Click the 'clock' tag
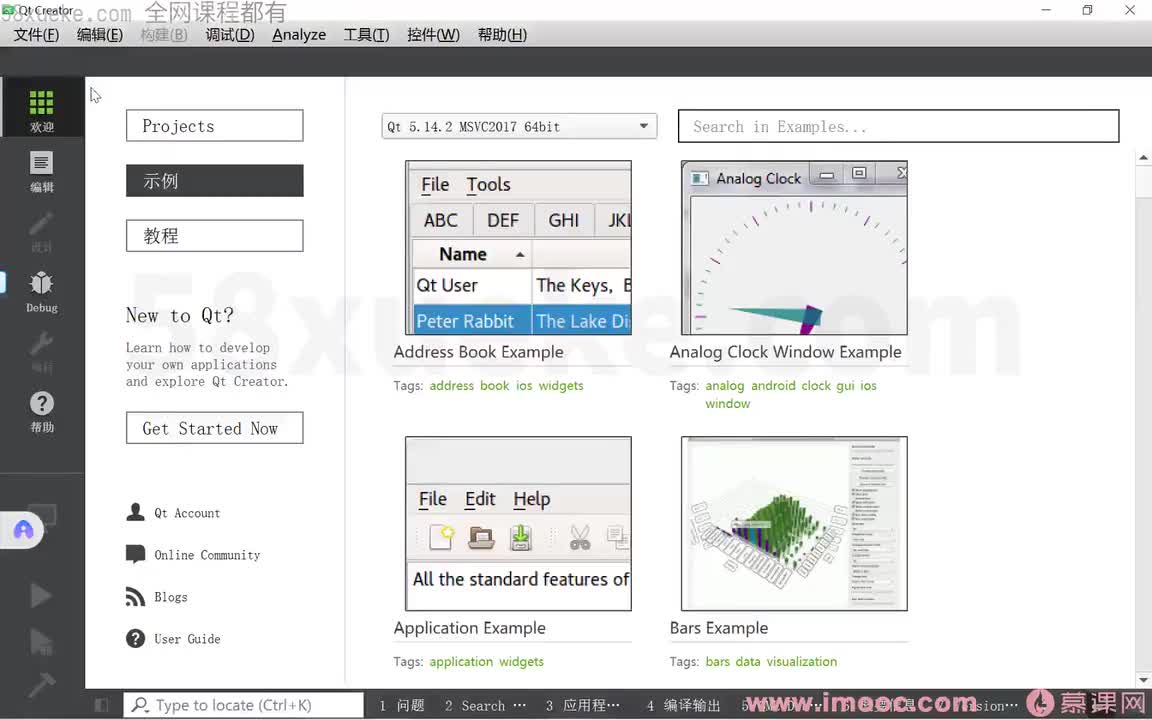Screen dimensions: 1152x720 pyautogui.click(x=816, y=386)
